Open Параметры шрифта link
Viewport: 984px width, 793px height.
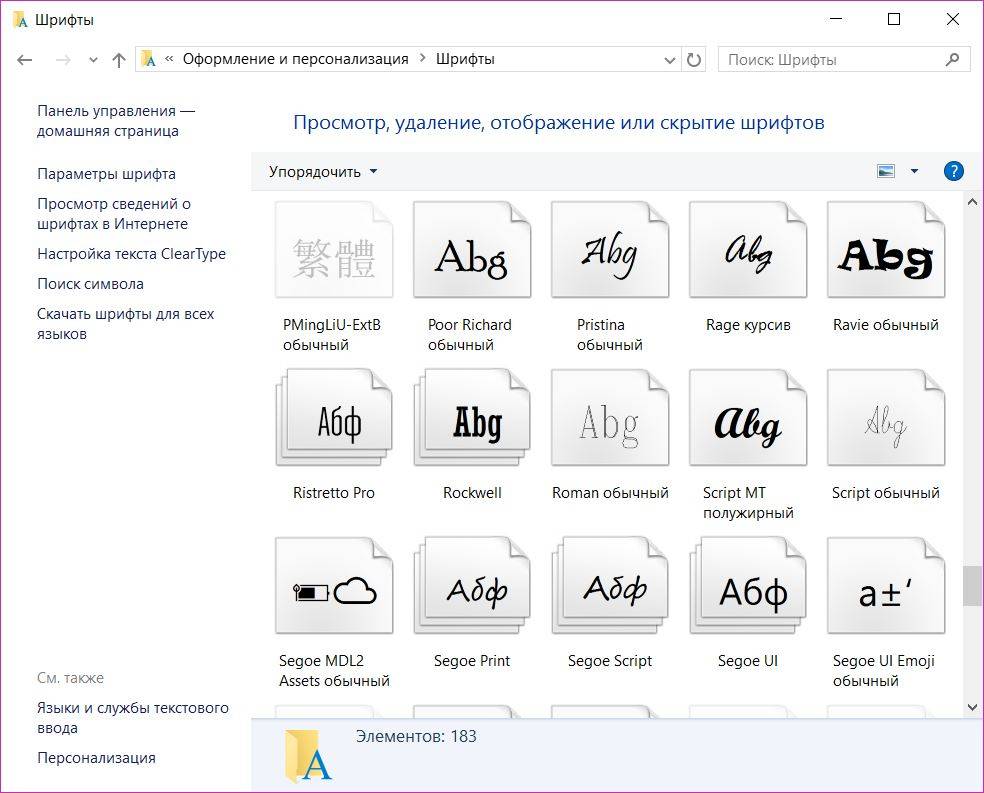coord(106,174)
